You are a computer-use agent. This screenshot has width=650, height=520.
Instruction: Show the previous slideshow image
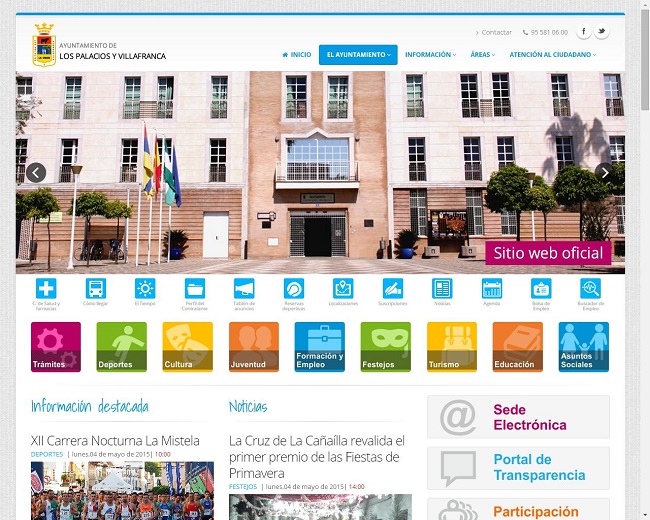tap(36, 173)
